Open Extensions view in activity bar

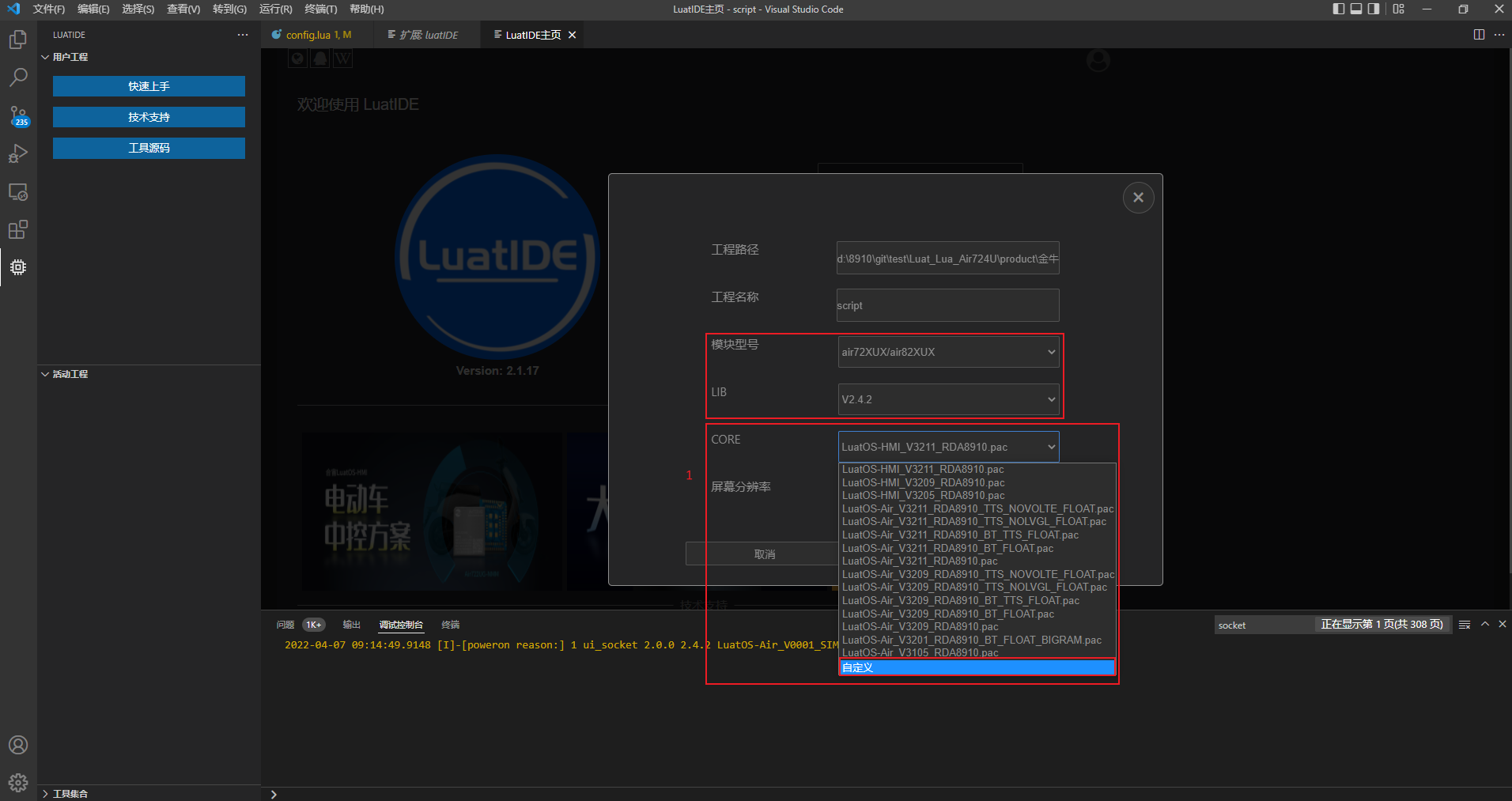(x=18, y=229)
